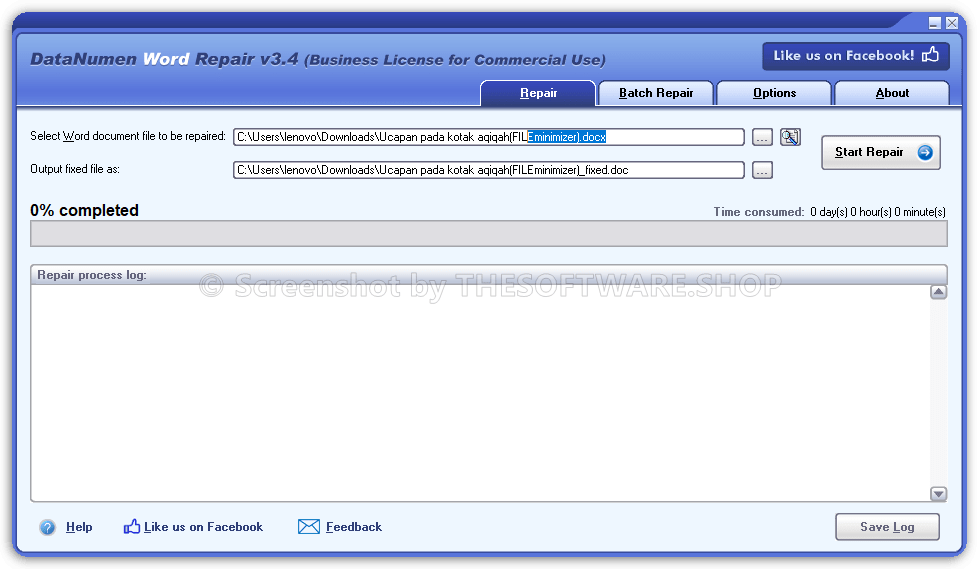
Task: Switch to the Batch Repair tab
Action: [656, 93]
